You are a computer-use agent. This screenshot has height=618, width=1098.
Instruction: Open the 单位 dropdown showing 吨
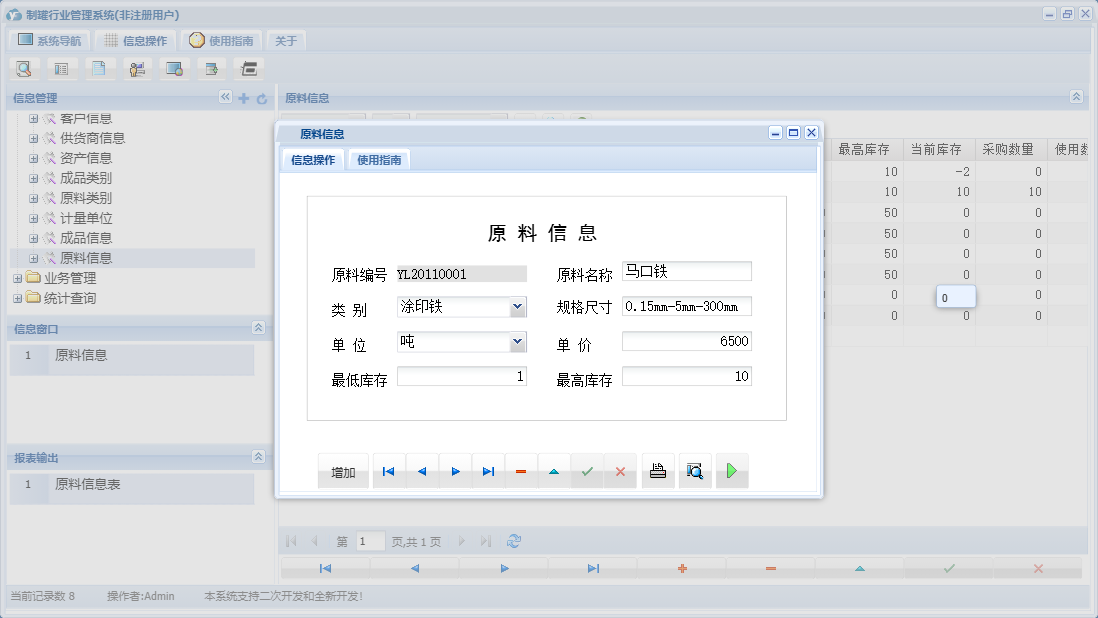[517, 342]
